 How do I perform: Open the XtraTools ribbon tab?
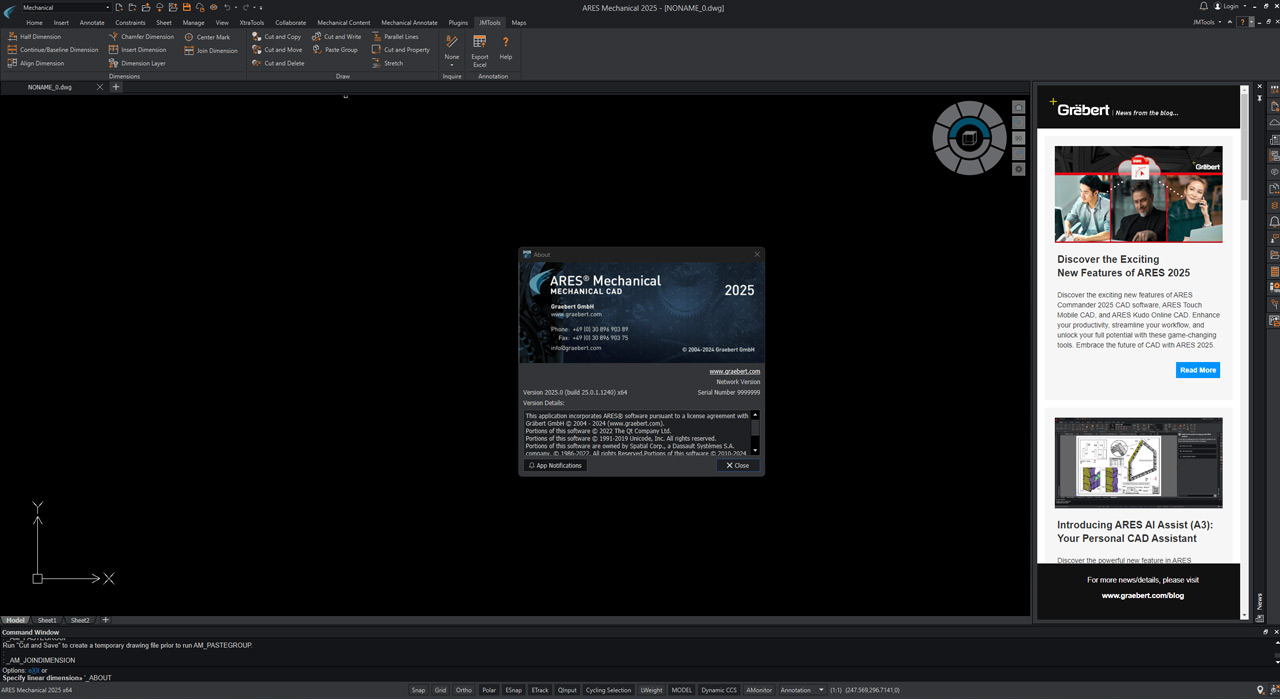point(252,22)
